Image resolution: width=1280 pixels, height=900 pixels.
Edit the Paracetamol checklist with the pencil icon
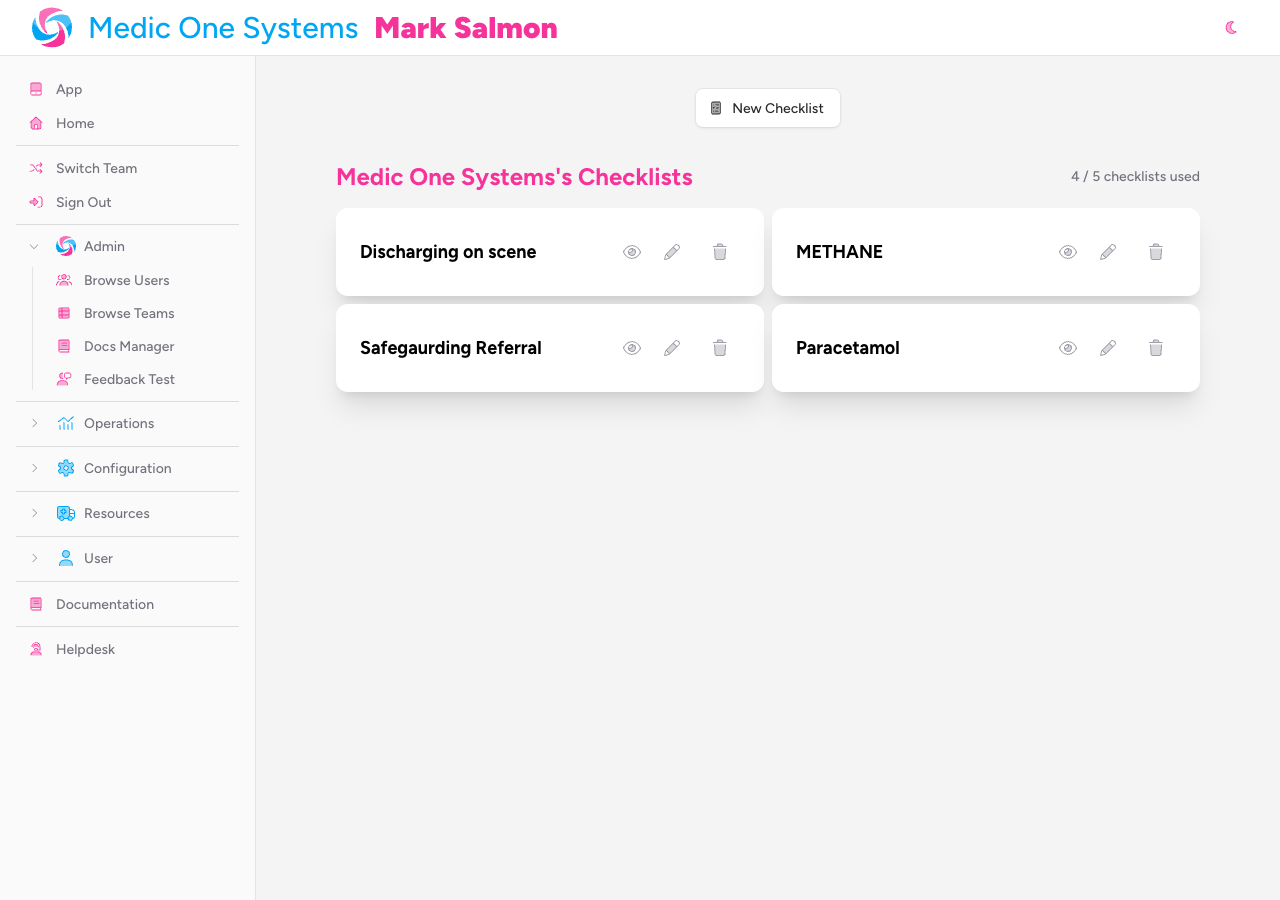1107,347
